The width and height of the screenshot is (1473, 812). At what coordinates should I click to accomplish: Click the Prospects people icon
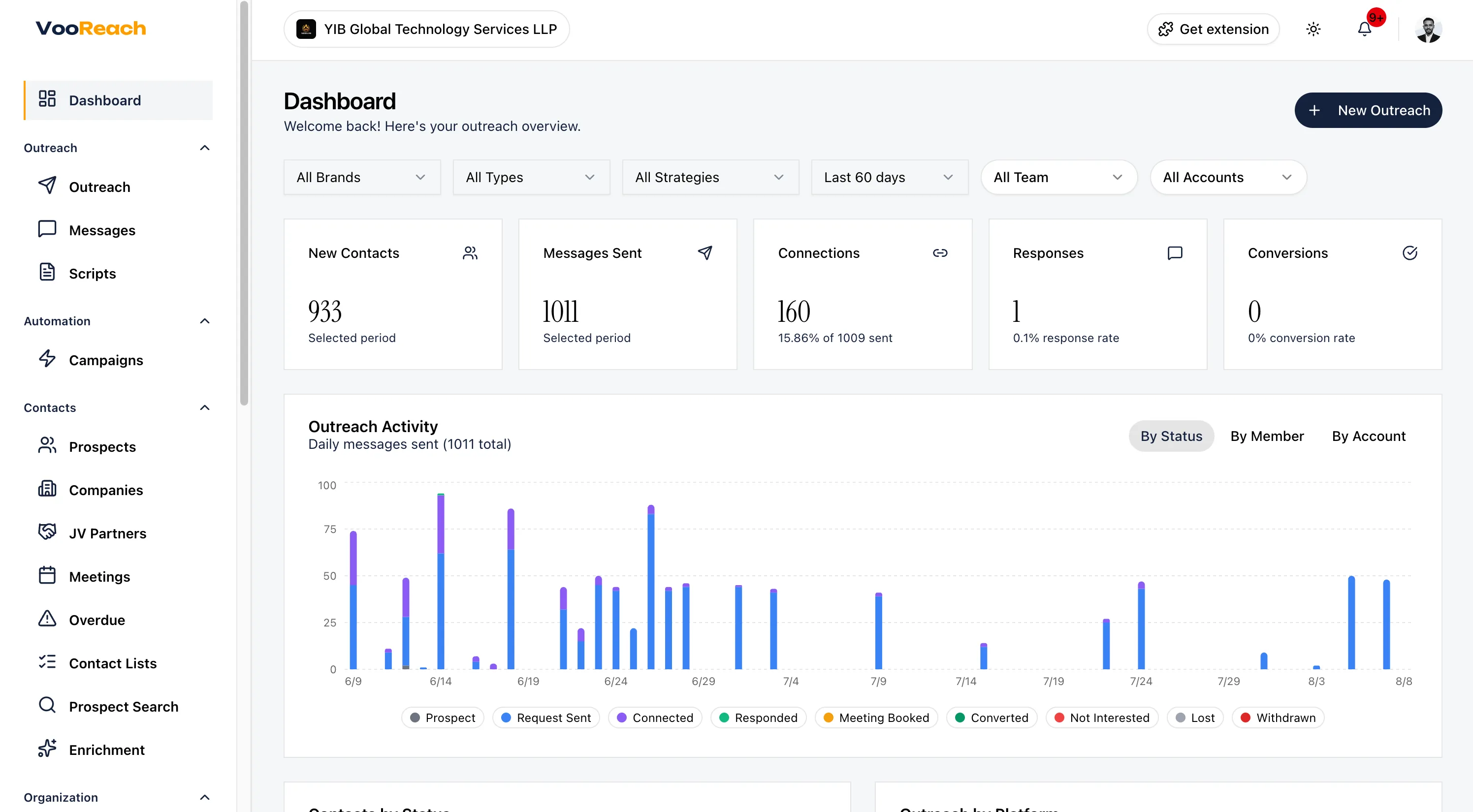click(x=47, y=446)
